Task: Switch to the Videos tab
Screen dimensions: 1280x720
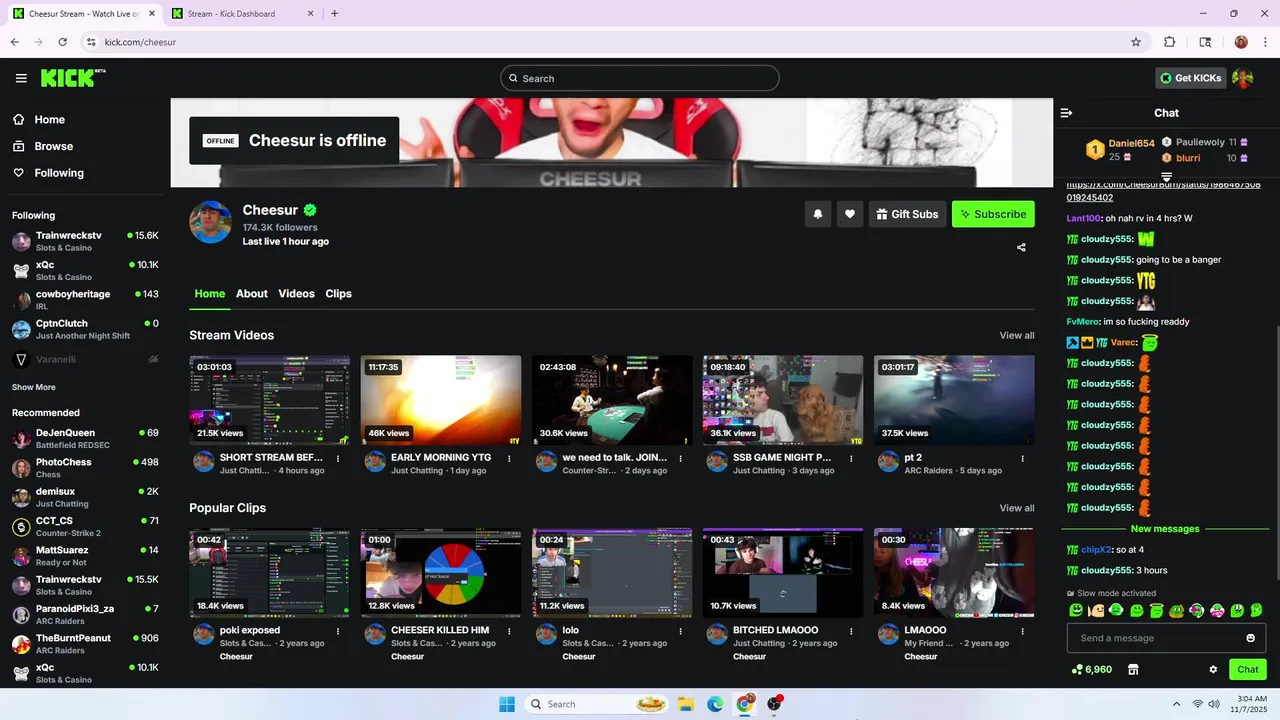Action: [296, 293]
